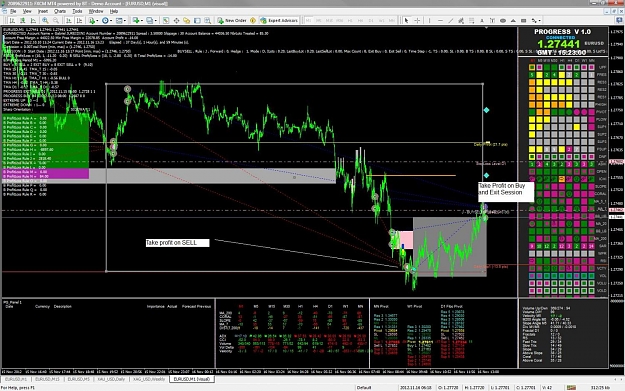625x391 pixels.
Task: Show the Navigator panel
Action: 187,20
